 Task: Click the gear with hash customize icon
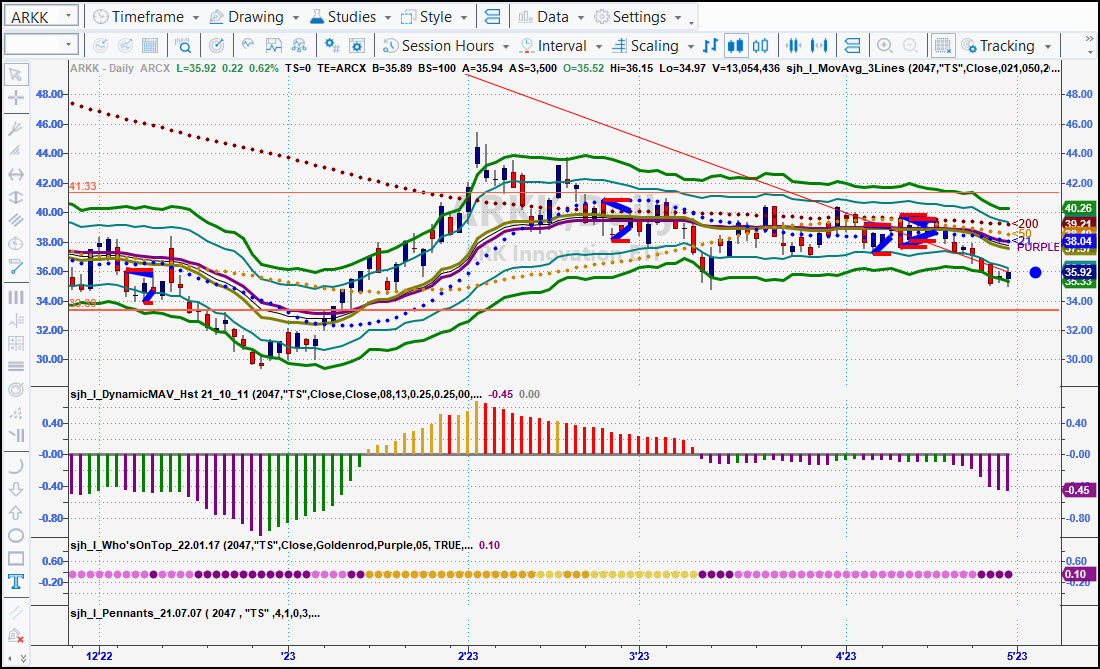coord(332,46)
